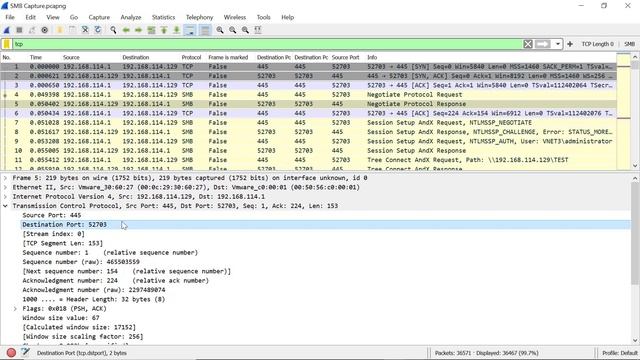Expand the Ethernet II layer
This screenshot has height=360, width=640.
point(5,187)
